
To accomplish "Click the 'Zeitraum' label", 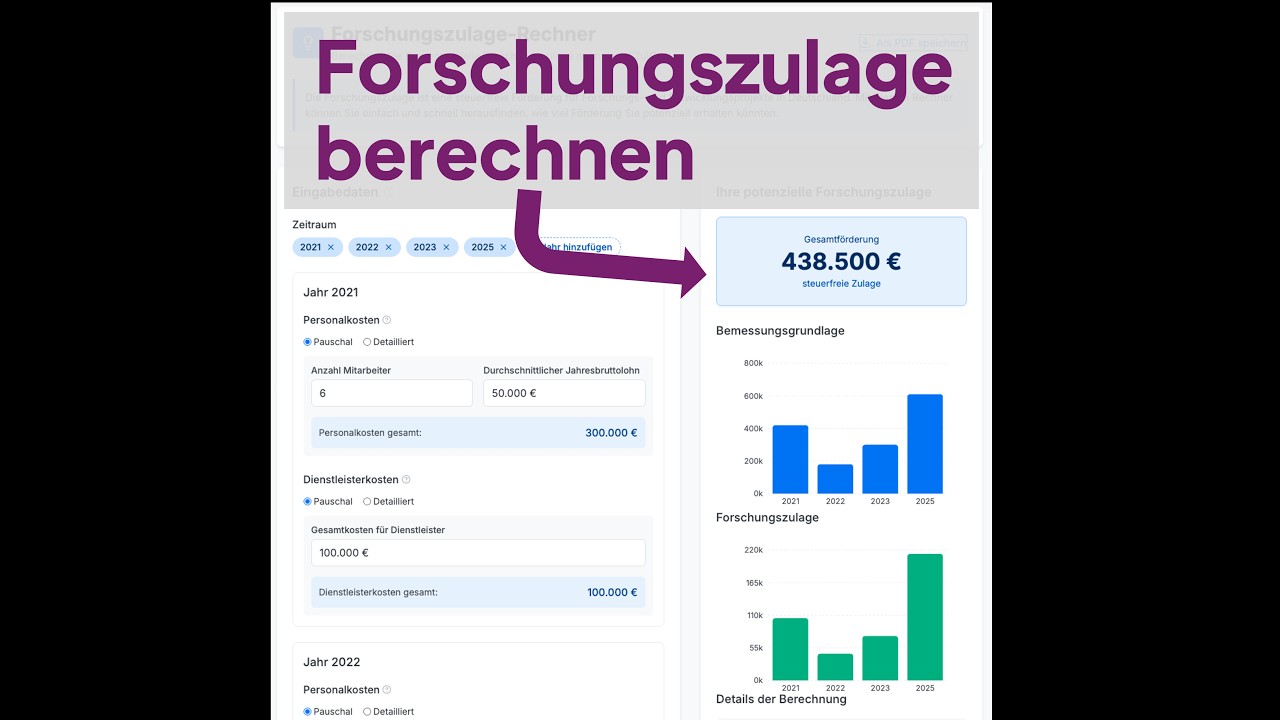I will (314, 225).
